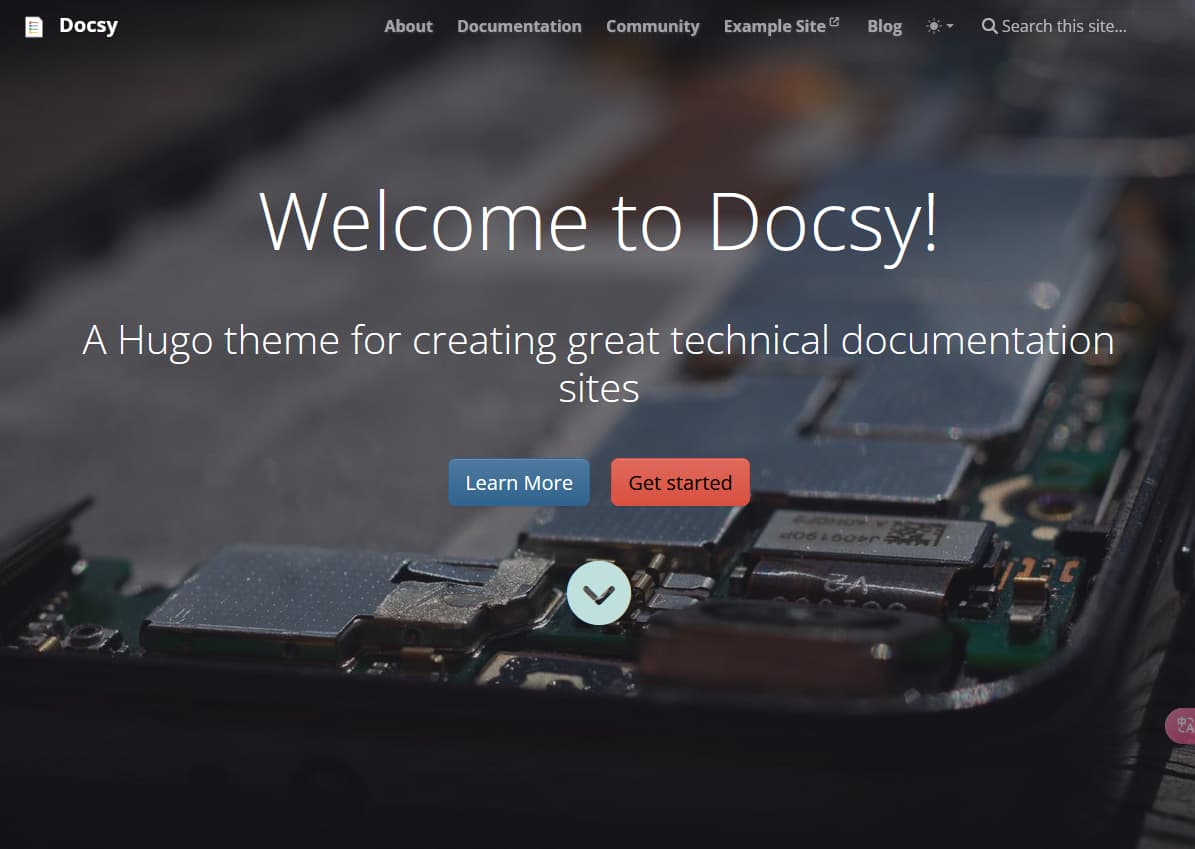Click the Learn More button

[x=519, y=482]
